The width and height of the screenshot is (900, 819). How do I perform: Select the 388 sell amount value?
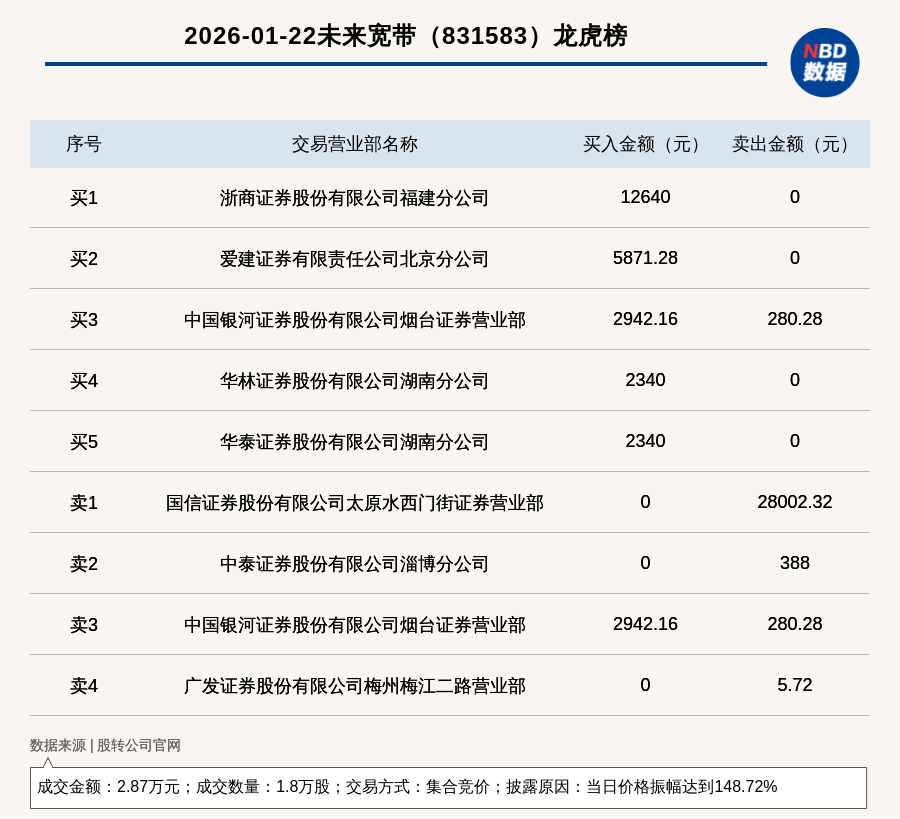tap(794, 563)
